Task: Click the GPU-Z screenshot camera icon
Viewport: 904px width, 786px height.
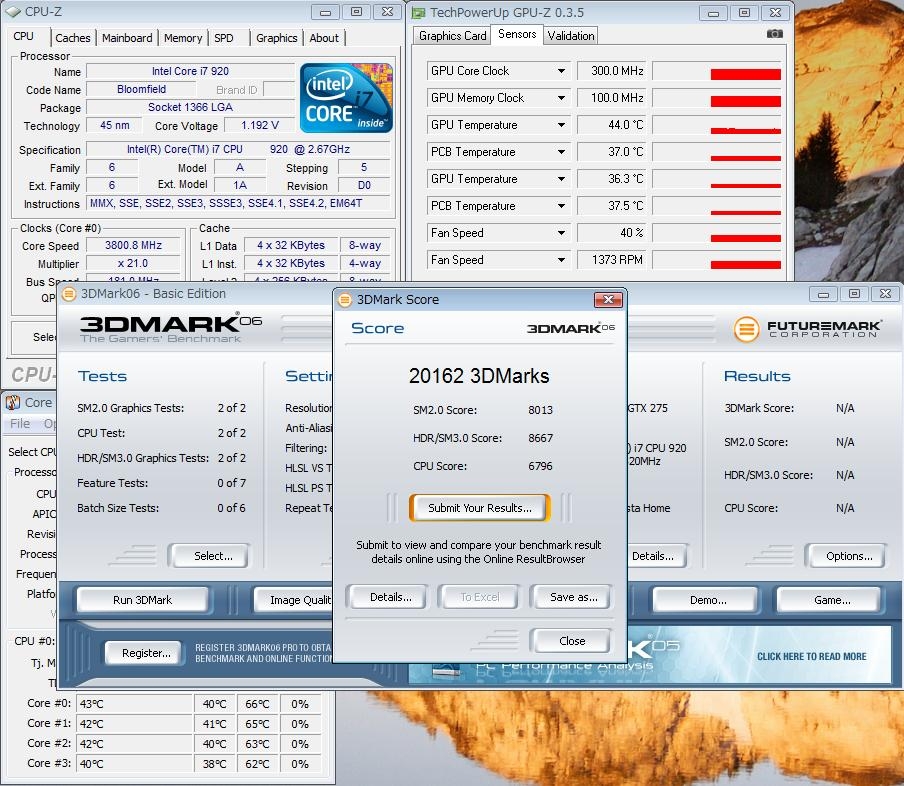Action: 774,34
